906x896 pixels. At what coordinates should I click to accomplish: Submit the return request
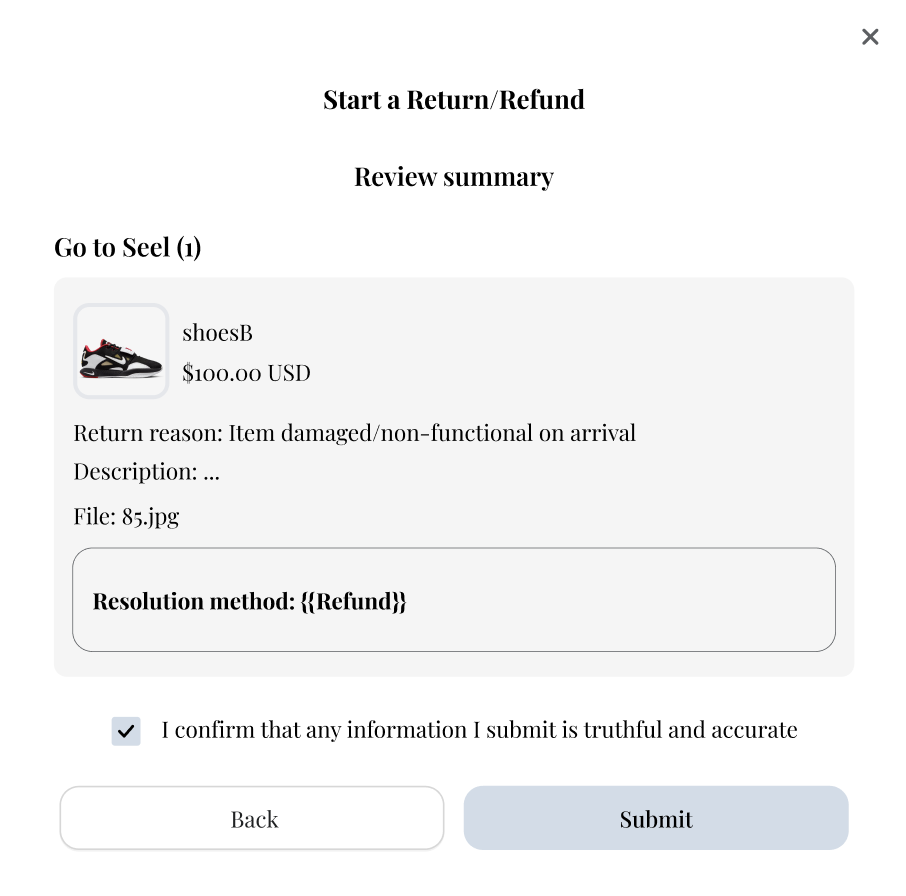(655, 818)
